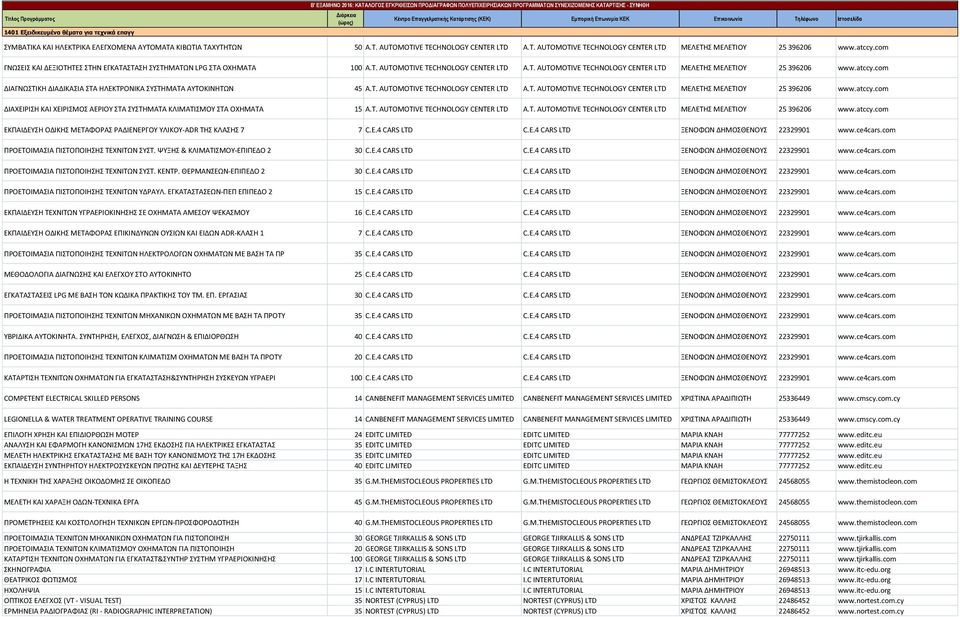Screen dimensions: 960x617
Task: Select phone 22750111 in ΠΡΟΕΤΟΙΜΑΣΙΑ ΤΕΧΝΙΤΩΝ ΜΗΧΑΝΙΚΩΝ row
Action: (794, 538)
